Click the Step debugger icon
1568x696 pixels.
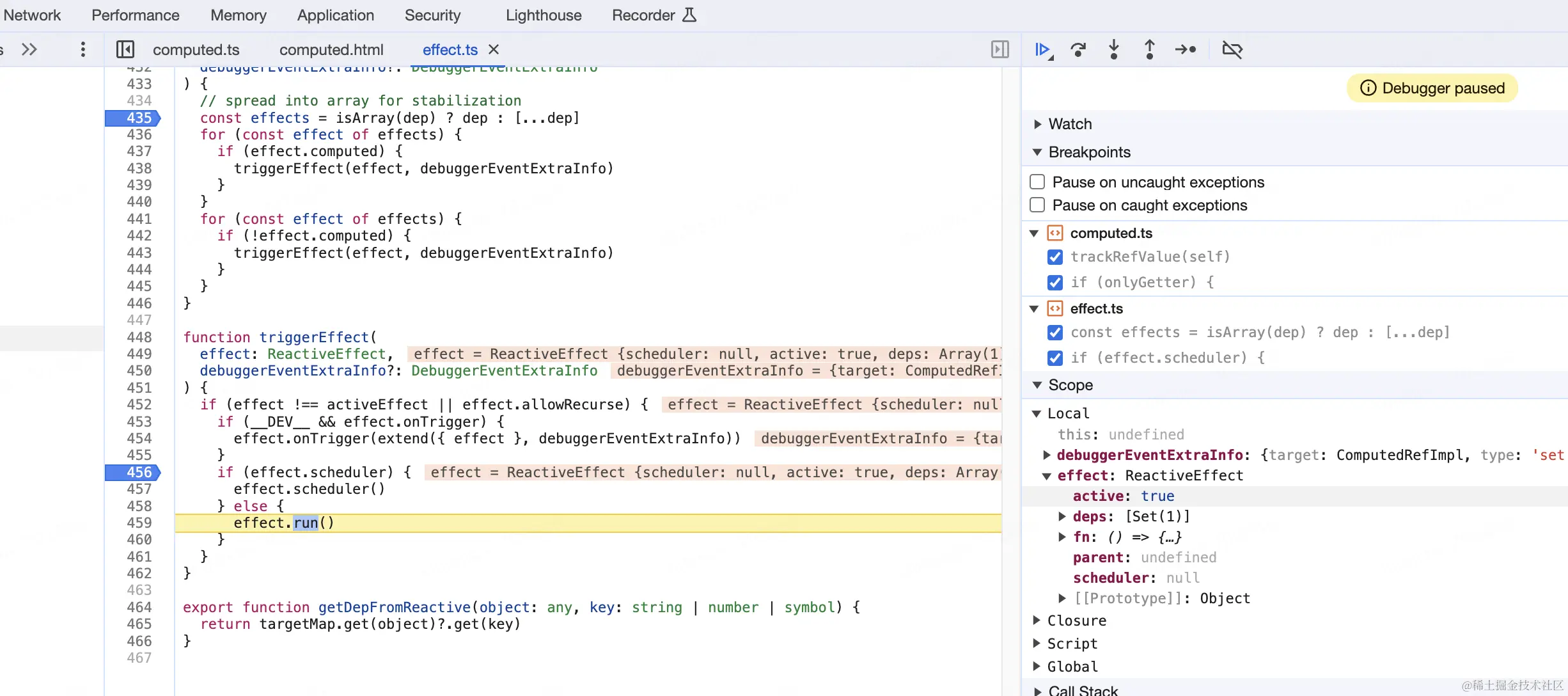click(1185, 50)
